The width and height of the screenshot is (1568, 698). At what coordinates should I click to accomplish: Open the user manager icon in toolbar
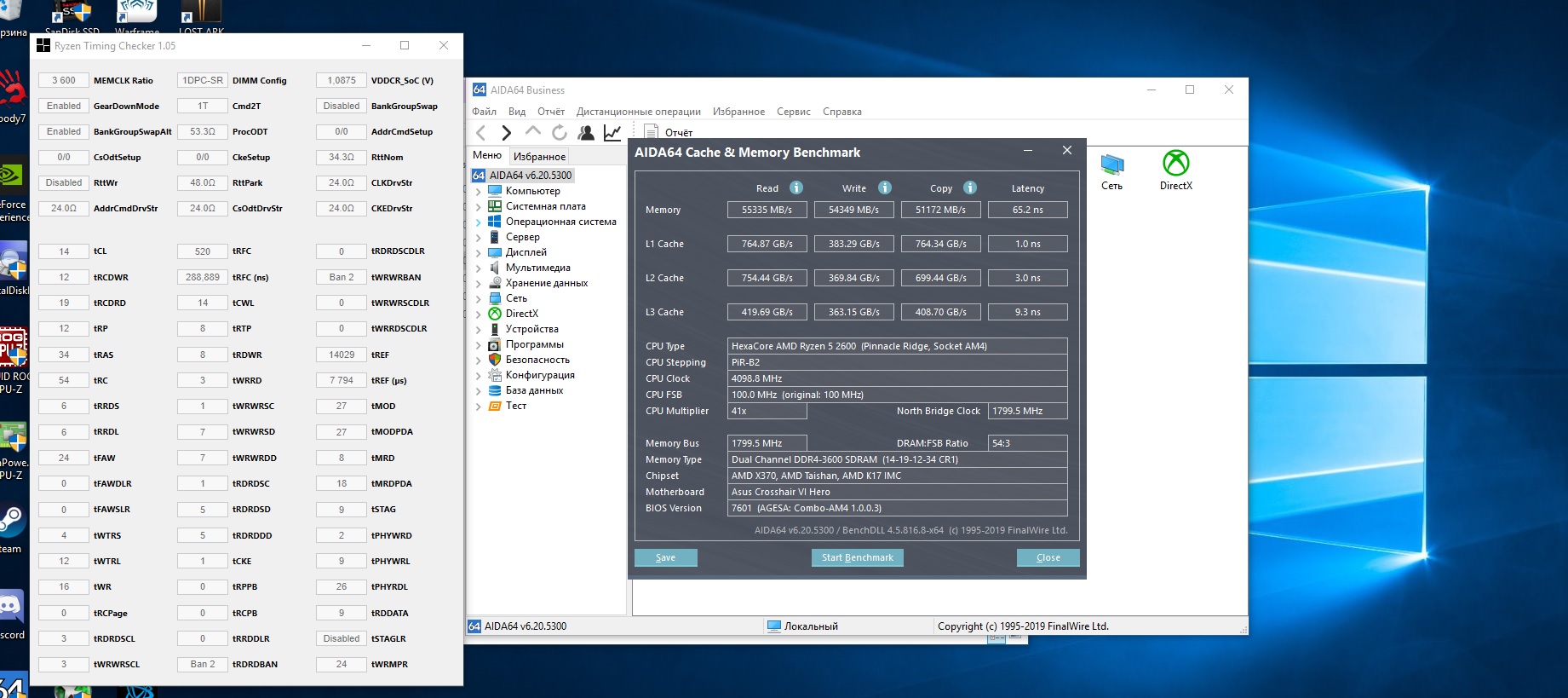(x=586, y=132)
